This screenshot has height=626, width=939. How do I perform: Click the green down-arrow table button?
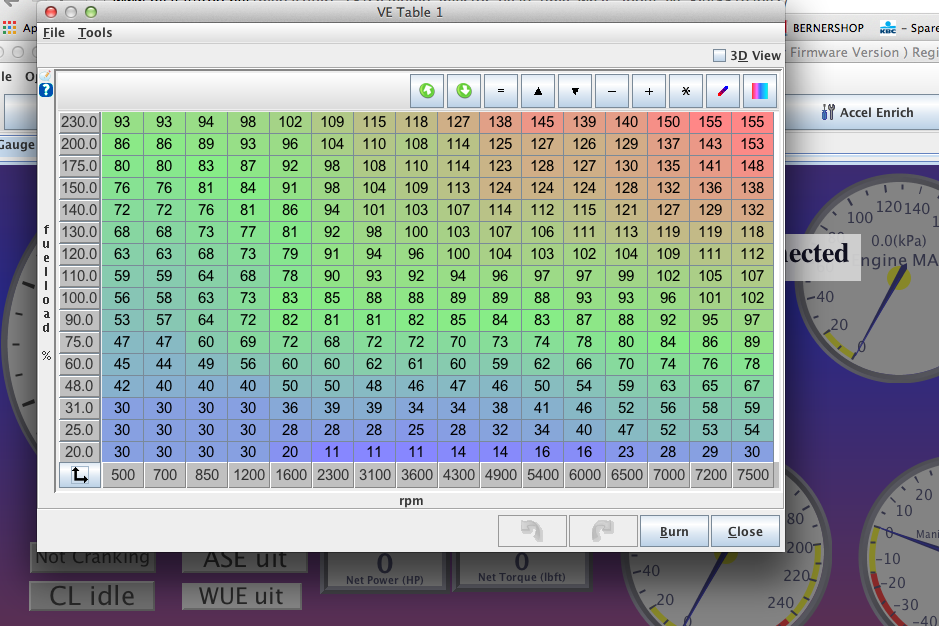[464, 91]
